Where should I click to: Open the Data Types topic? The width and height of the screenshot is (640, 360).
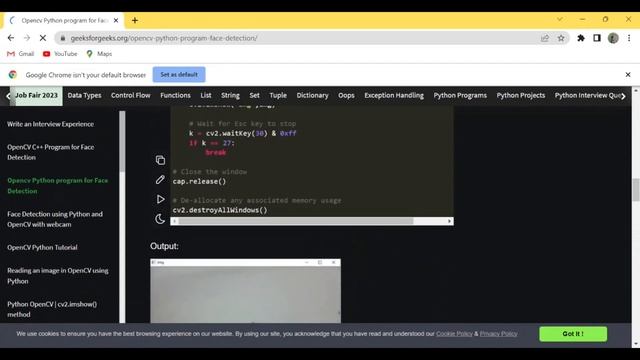pos(84,96)
